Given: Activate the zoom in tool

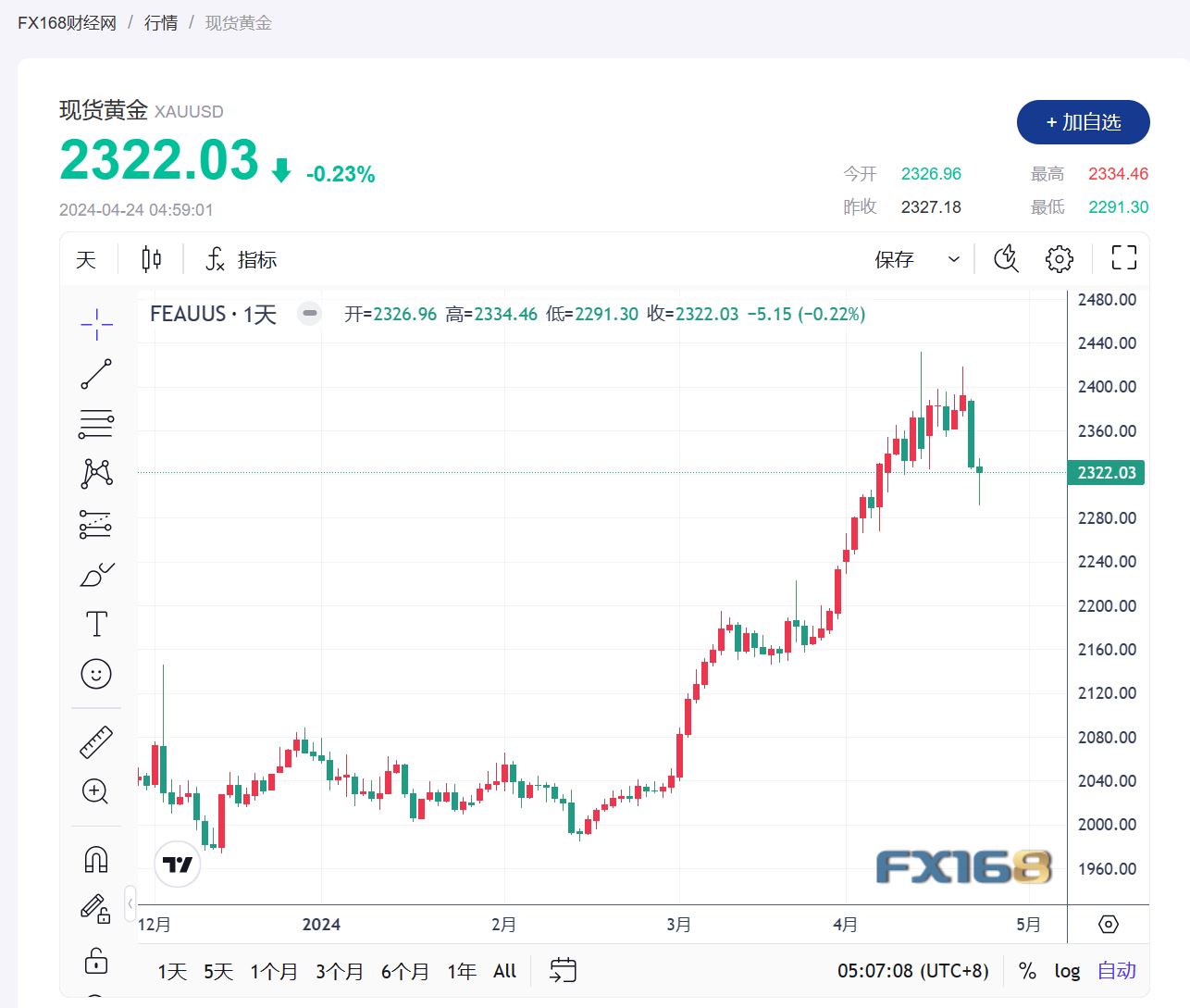Looking at the screenshot, I should [x=96, y=791].
